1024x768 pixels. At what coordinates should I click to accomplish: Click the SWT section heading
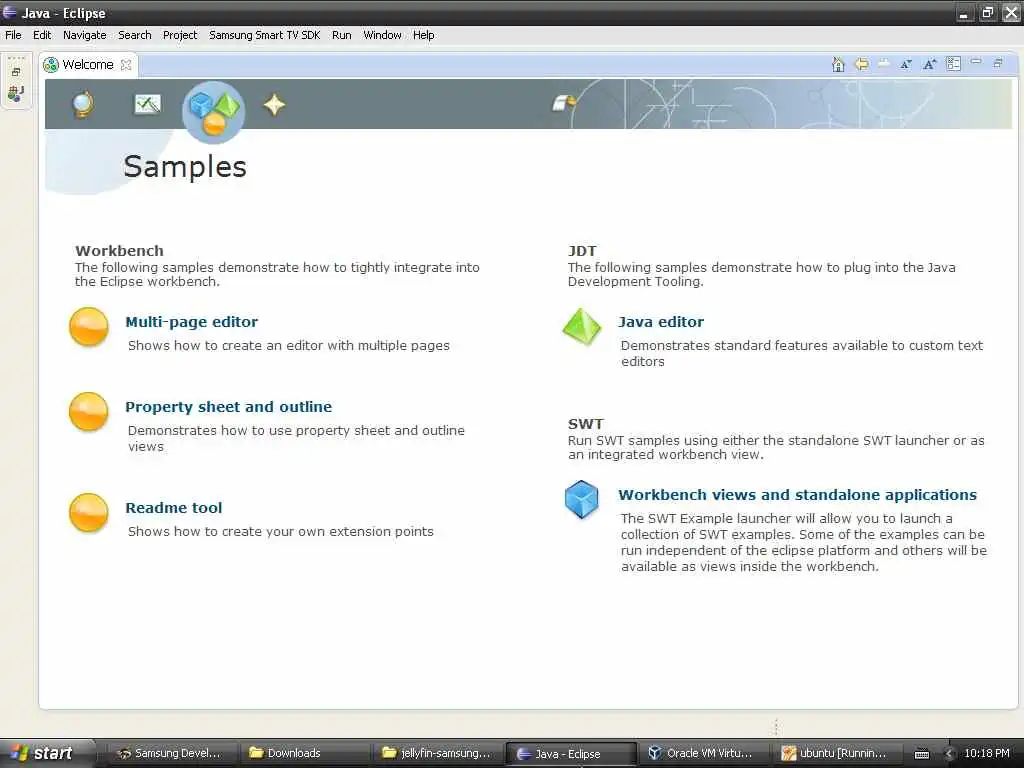[586, 424]
